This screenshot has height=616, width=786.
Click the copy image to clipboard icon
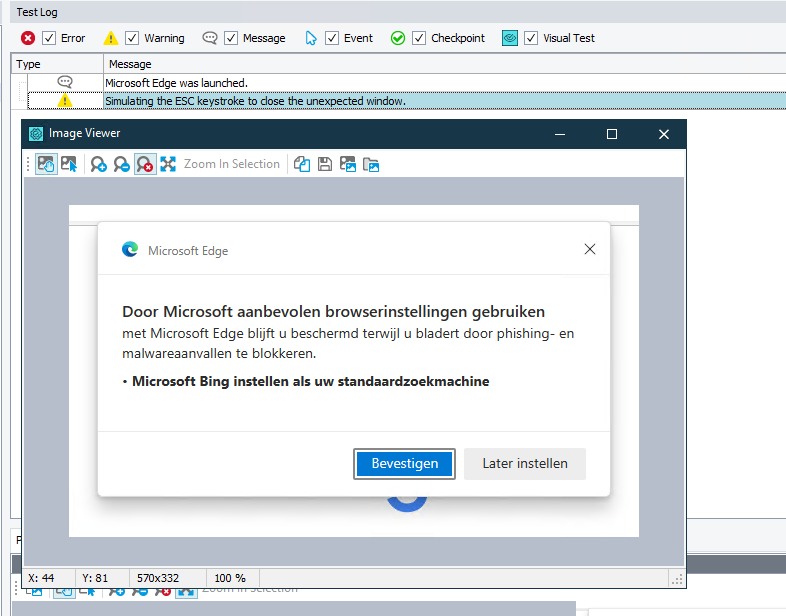(x=302, y=164)
